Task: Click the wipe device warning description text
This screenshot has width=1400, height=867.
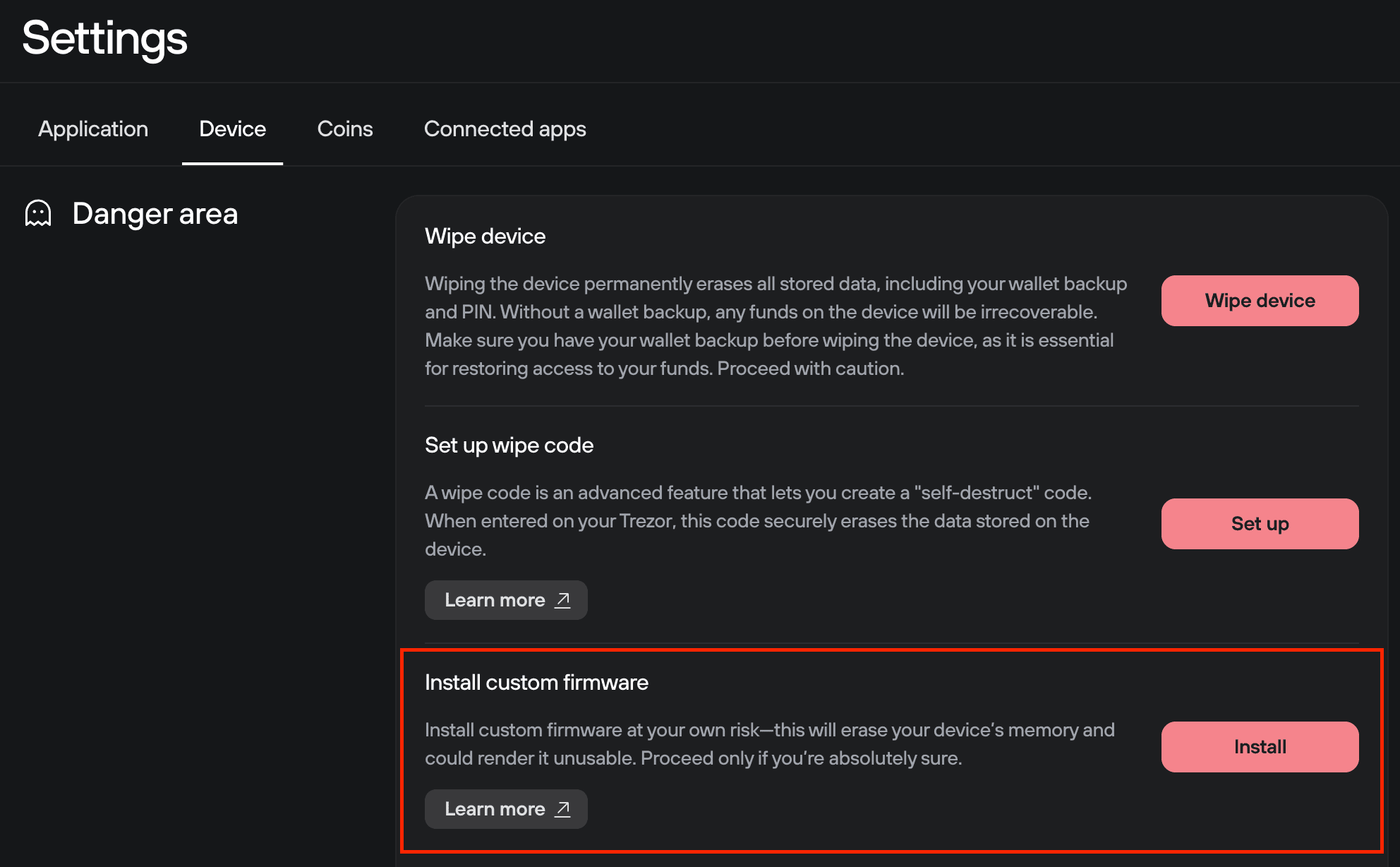Action: 775,325
